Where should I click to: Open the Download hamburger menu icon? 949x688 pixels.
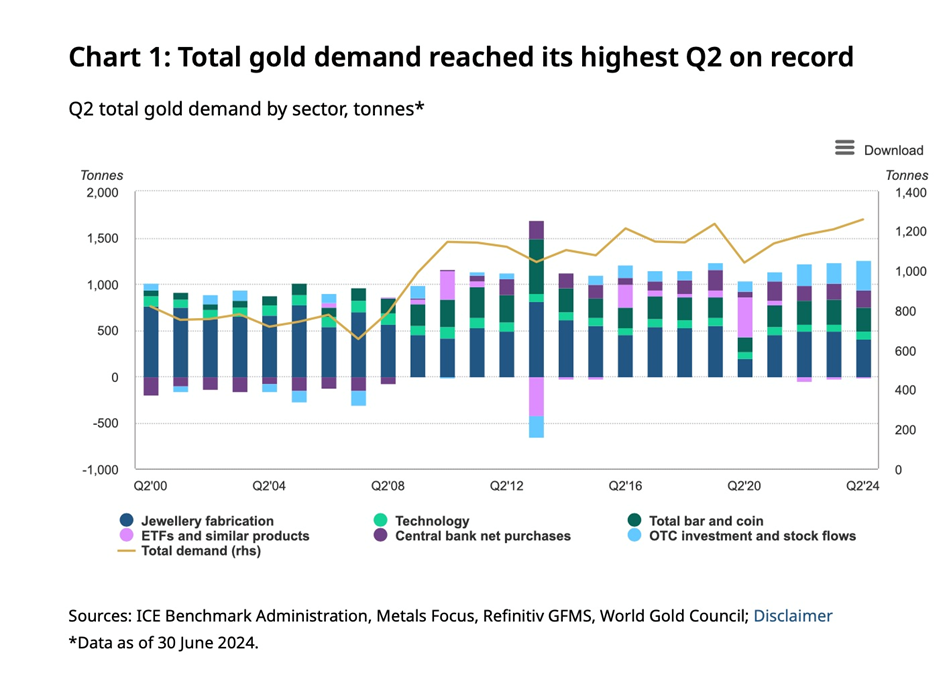(845, 148)
